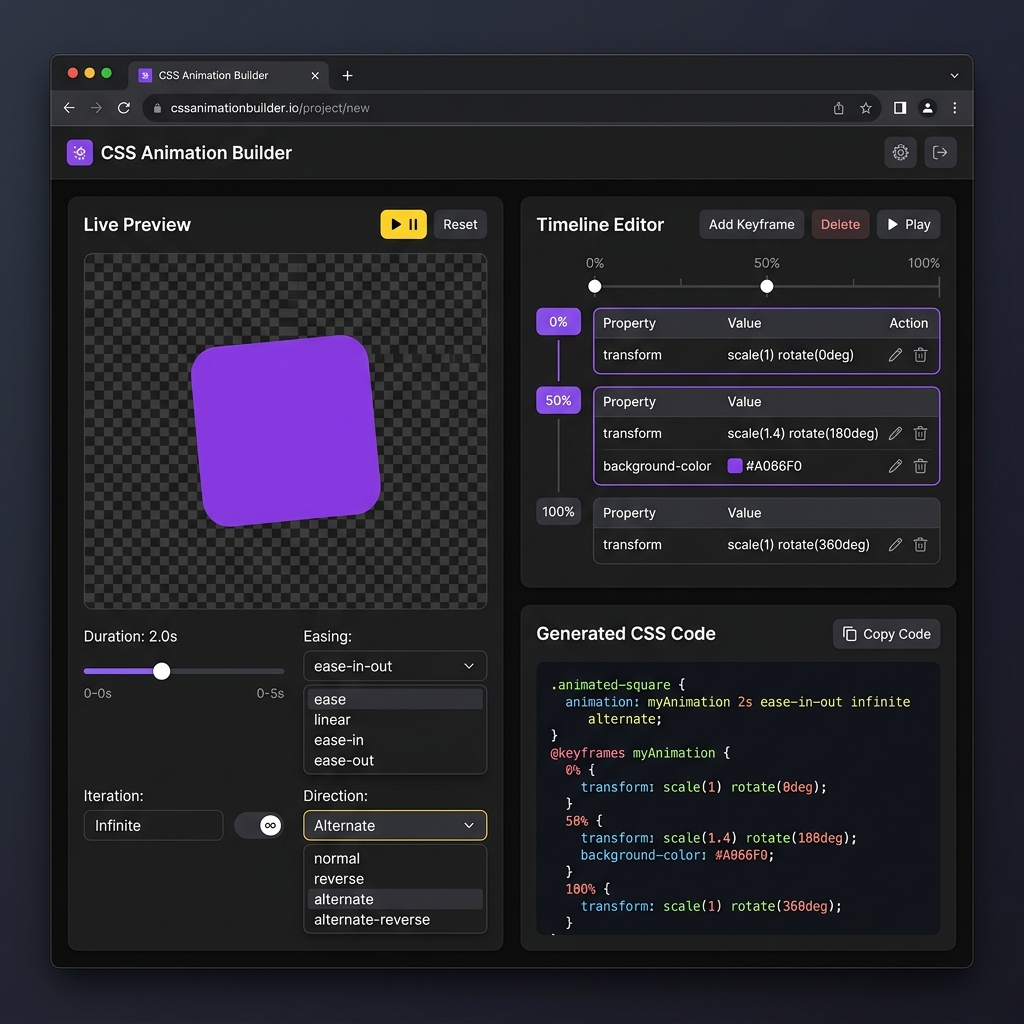The height and width of the screenshot is (1024, 1024).
Task: Select the 0% keyframe badge
Action: click(x=558, y=321)
